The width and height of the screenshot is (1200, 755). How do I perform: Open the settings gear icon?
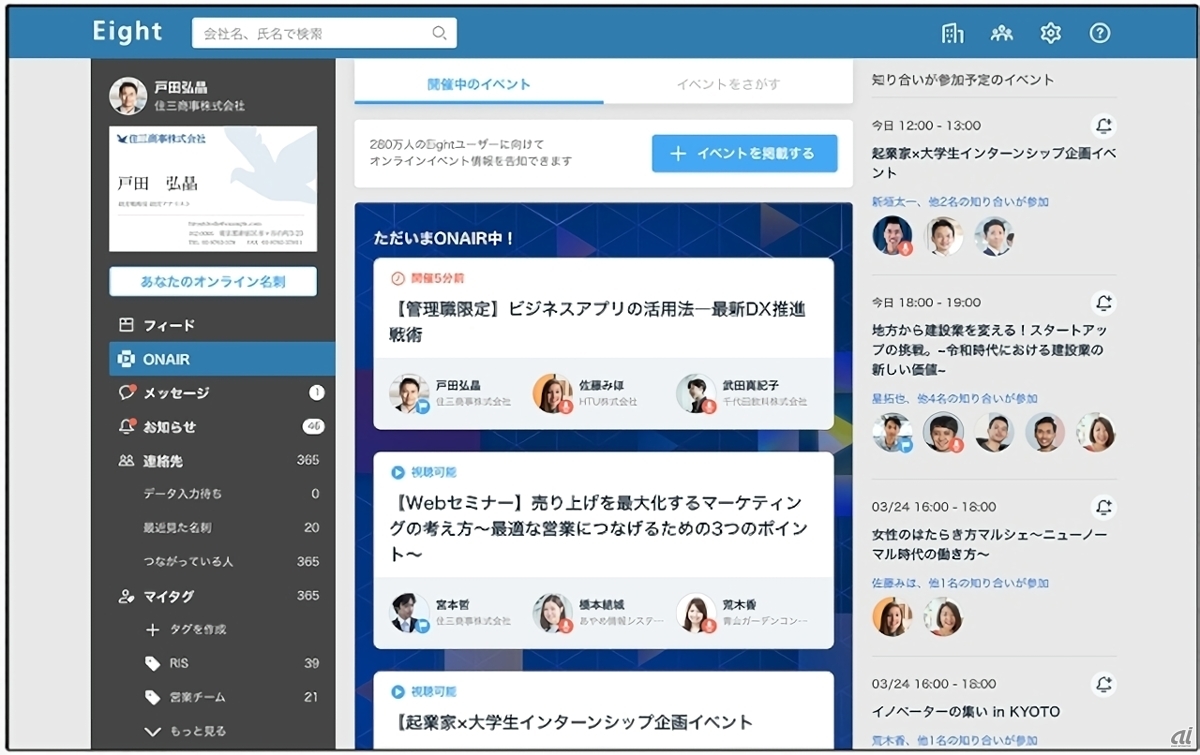tap(1050, 33)
